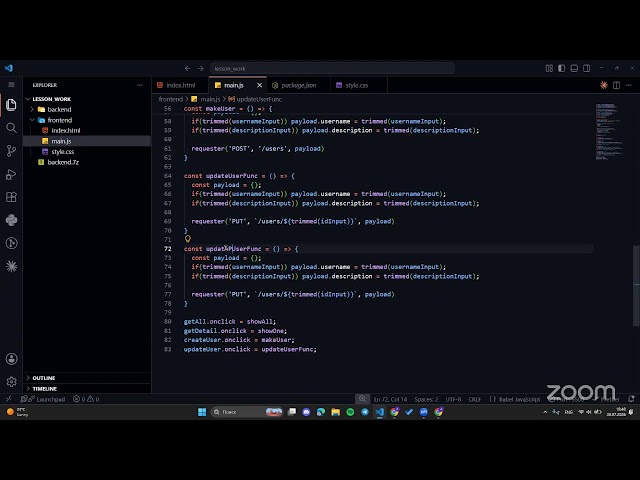Open style.css in the file tree
The width and height of the screenshot is (640, 480).
[62, 151]
